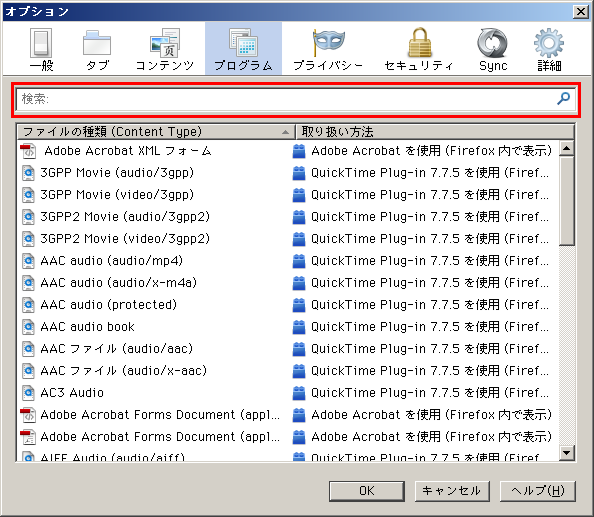Select the Adobe Acrobat XML フォーム row

point(288,151)
